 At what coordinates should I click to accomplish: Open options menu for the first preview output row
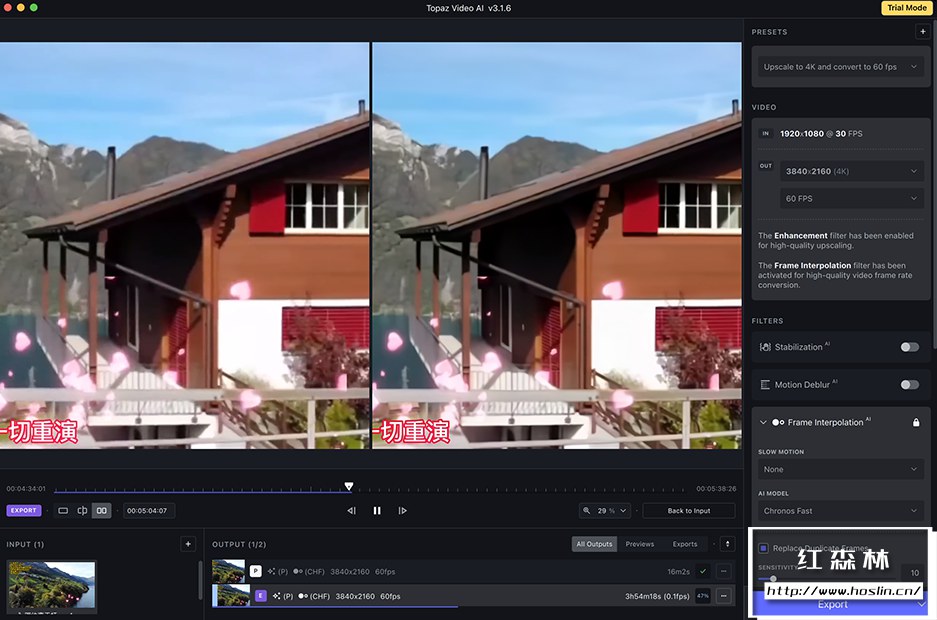tap(723, 571)
